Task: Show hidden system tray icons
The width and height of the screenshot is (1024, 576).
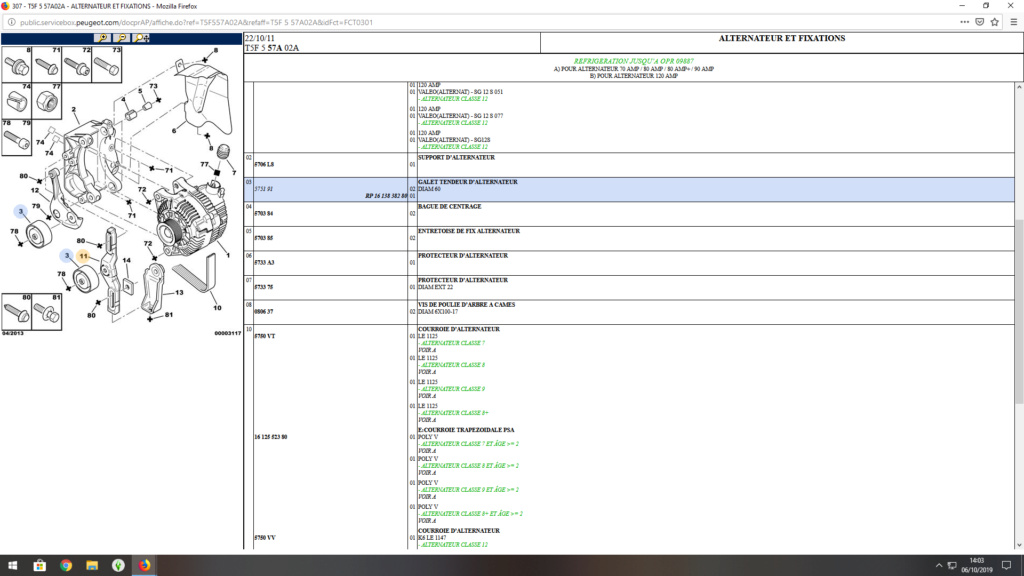Action: pos(938,566)
